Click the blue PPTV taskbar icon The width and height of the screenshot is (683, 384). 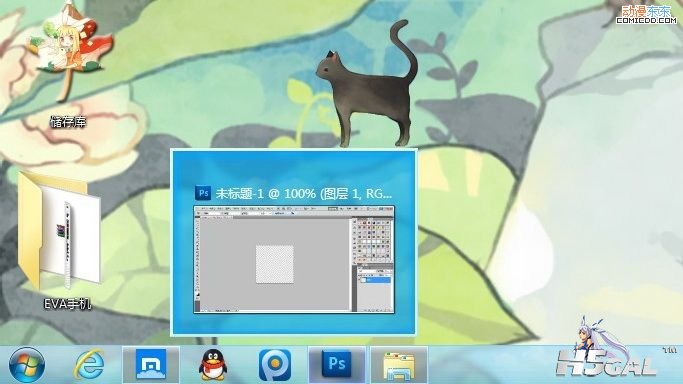(275, 365)
